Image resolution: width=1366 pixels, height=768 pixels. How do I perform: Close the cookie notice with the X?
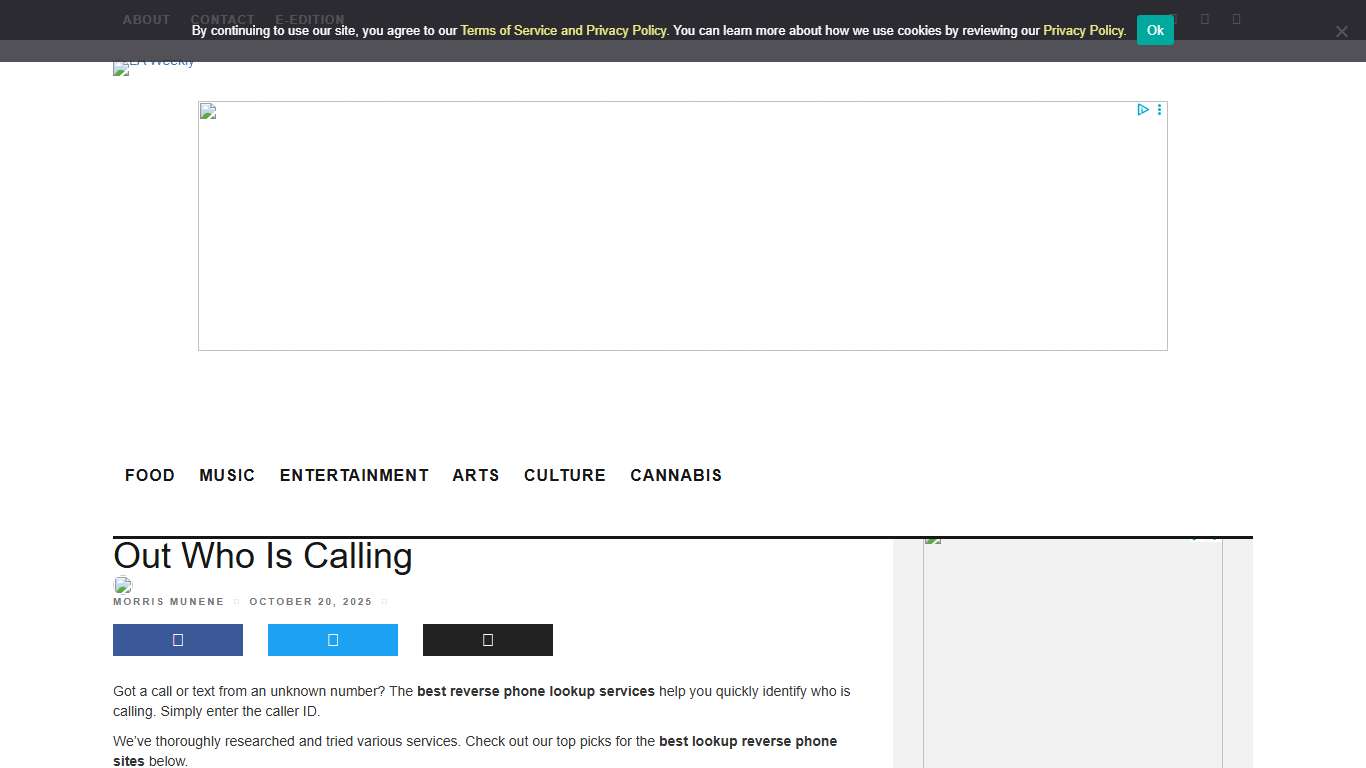[1341, 32]
